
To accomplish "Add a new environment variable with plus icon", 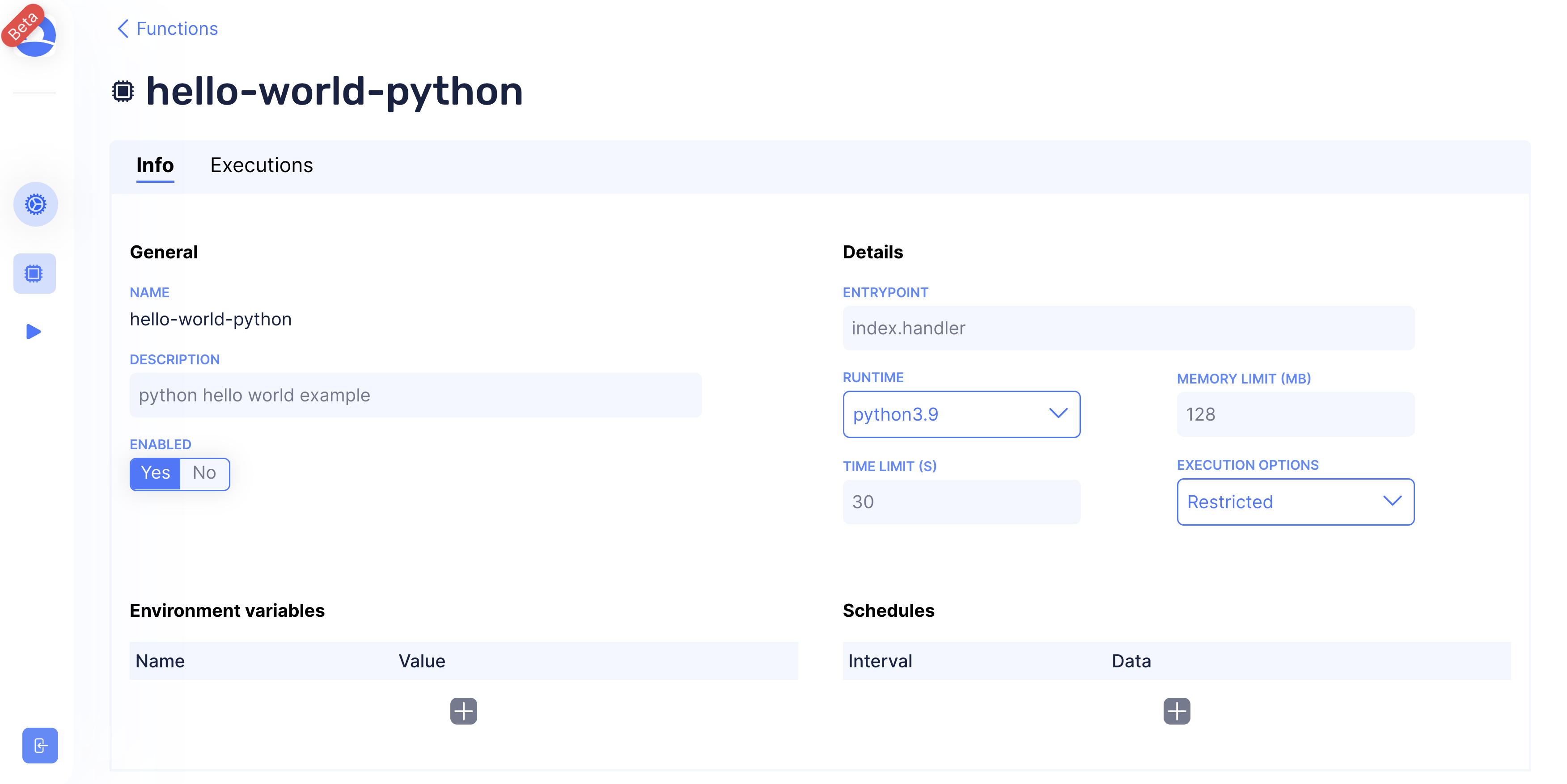I will pos(464,711).
